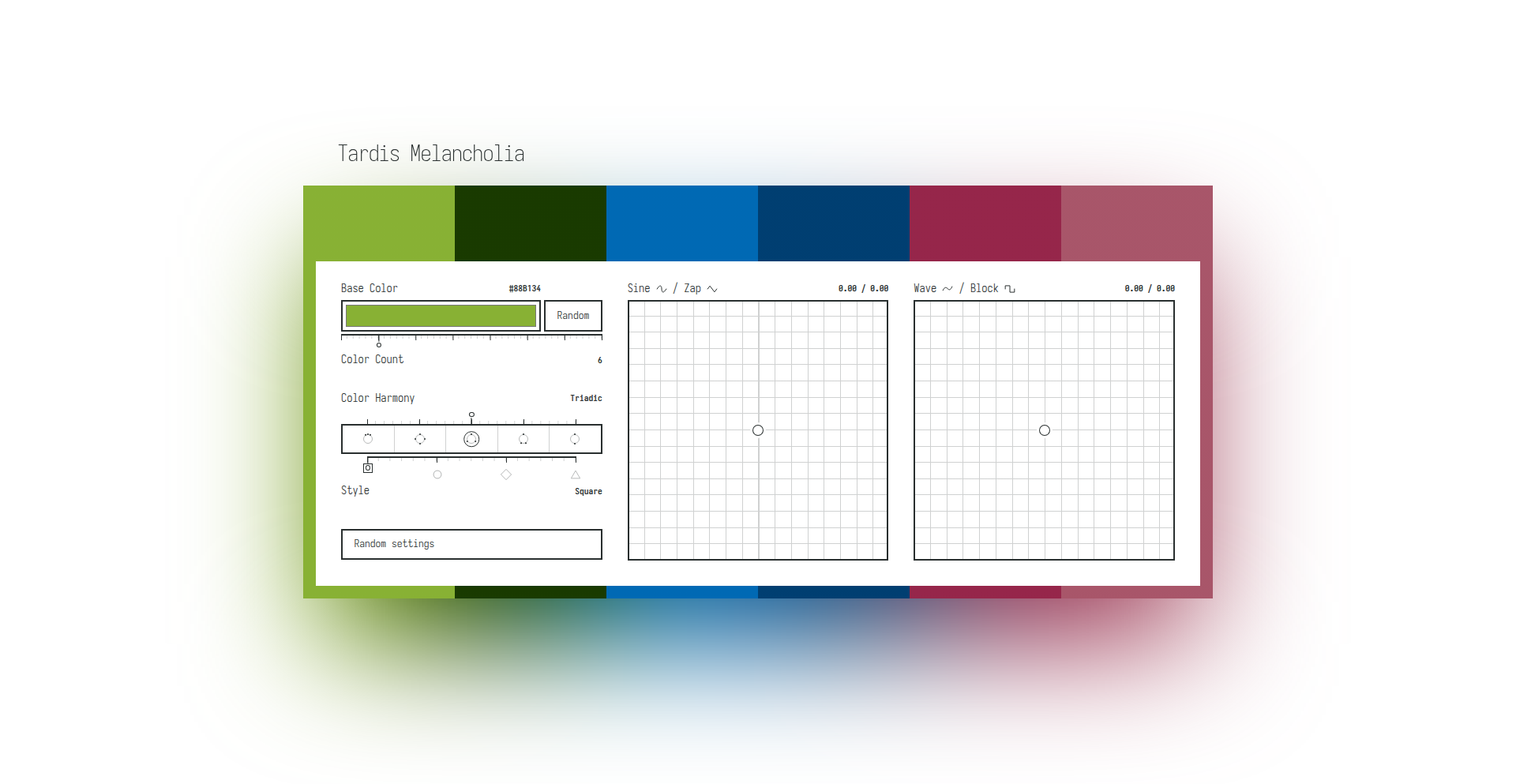Click the Color Harmony slider handle

[x=471, y=415]
